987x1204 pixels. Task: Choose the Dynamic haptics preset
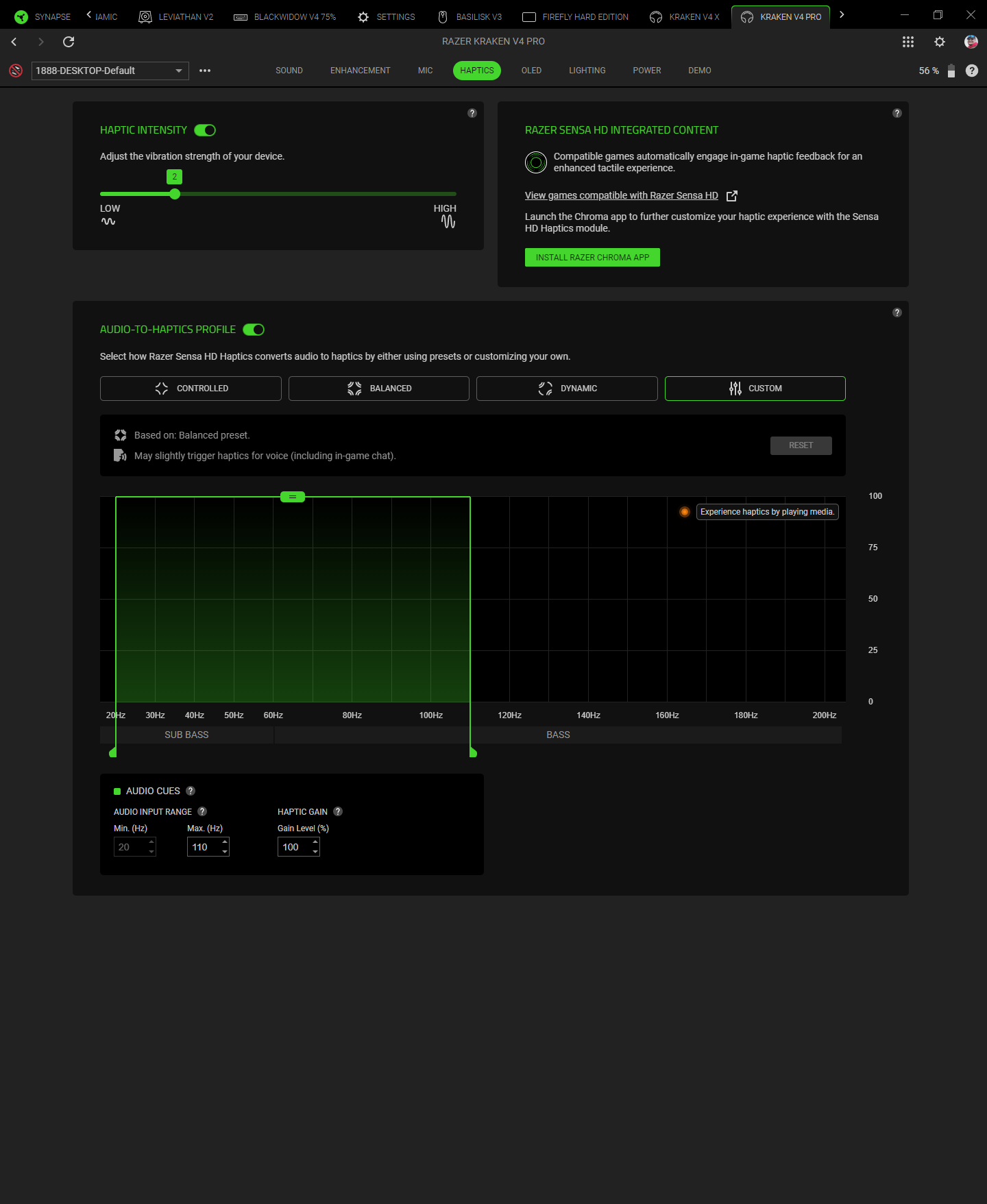(x=567, y=389)
